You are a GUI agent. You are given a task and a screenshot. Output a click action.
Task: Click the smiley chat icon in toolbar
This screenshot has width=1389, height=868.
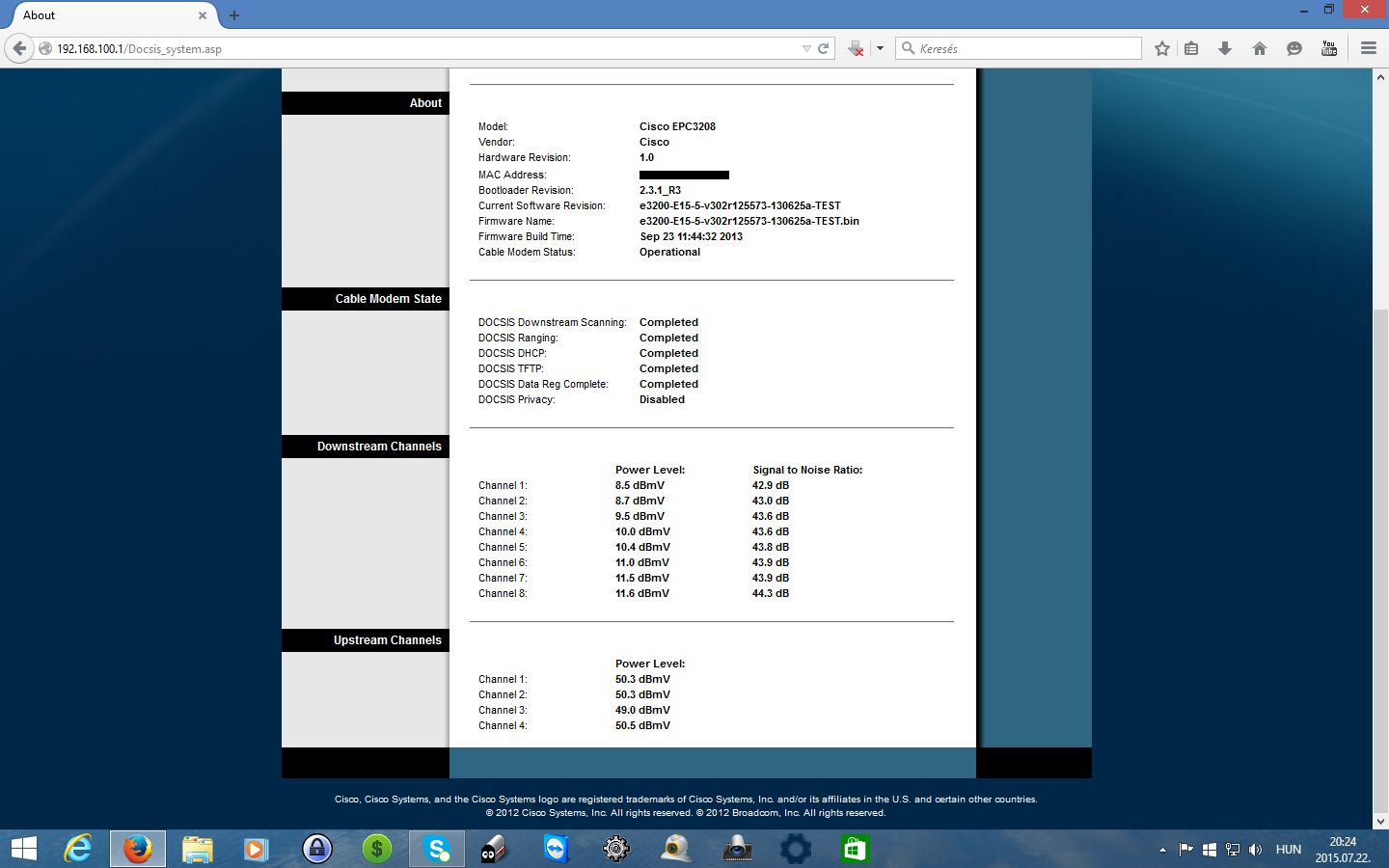click(1294, 48)
